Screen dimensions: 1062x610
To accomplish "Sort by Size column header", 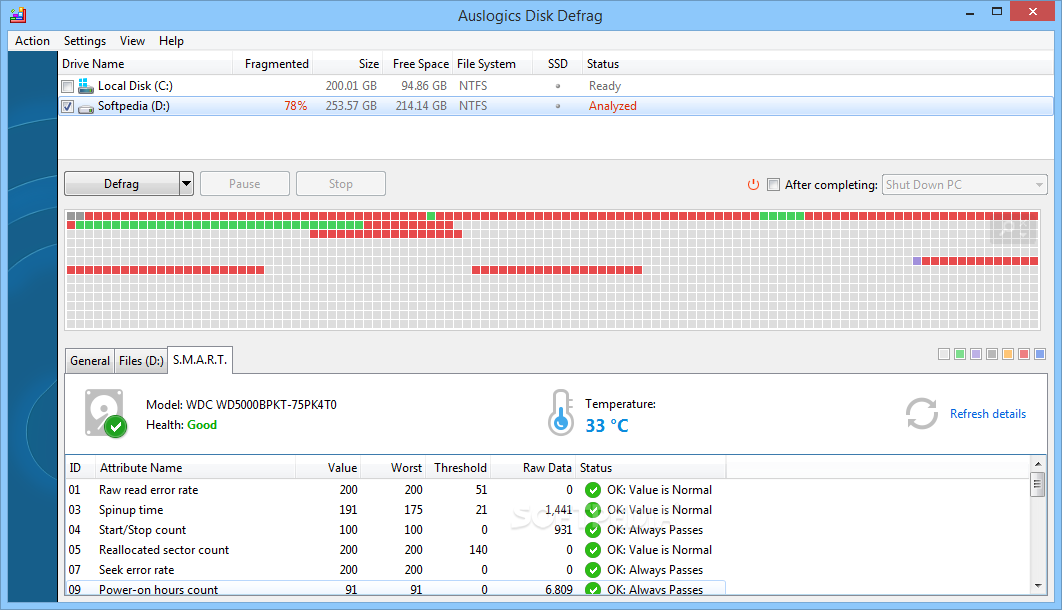I will pos(348,64).
